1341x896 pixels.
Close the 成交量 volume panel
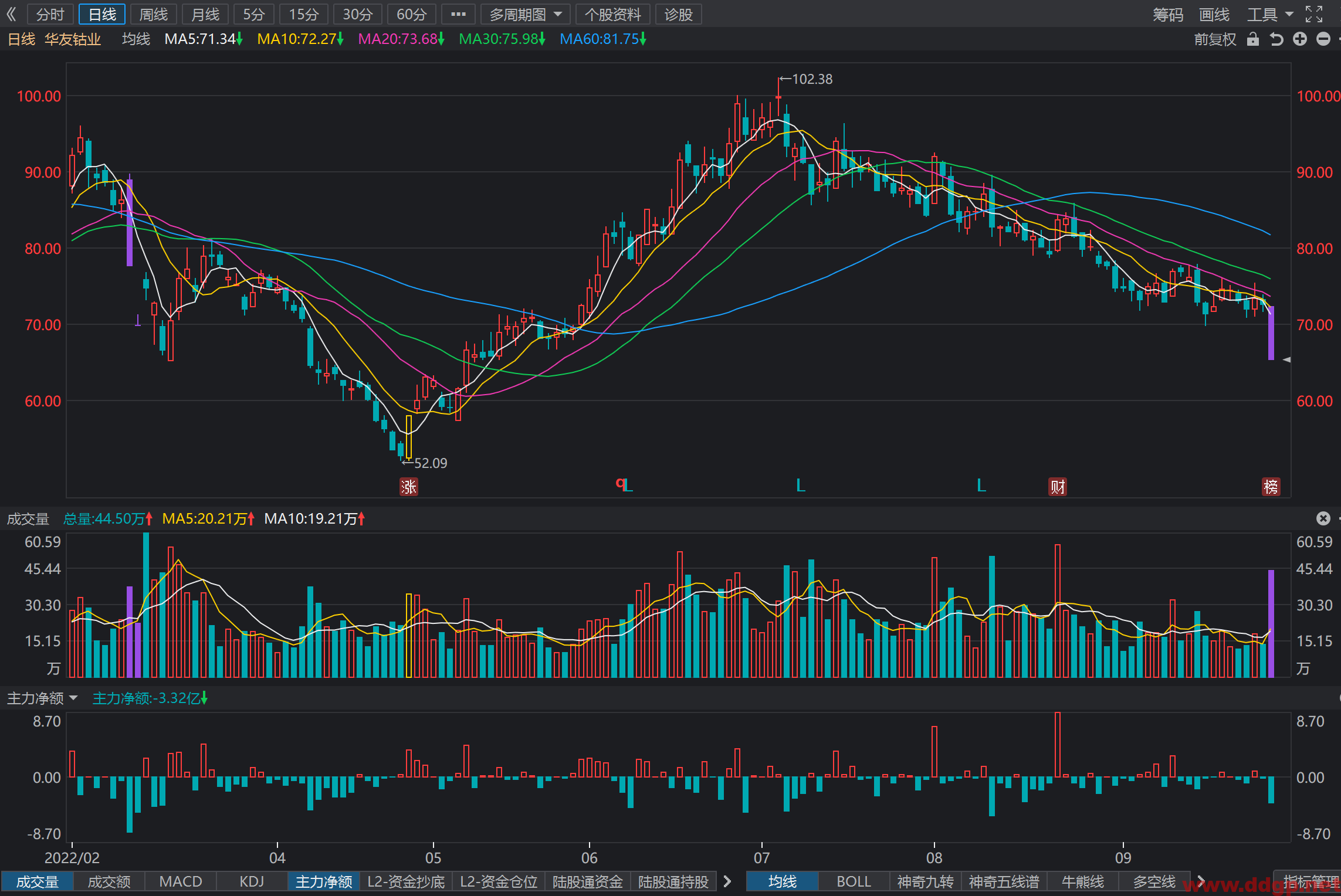pyautogui.click(x=1323, y=518)
